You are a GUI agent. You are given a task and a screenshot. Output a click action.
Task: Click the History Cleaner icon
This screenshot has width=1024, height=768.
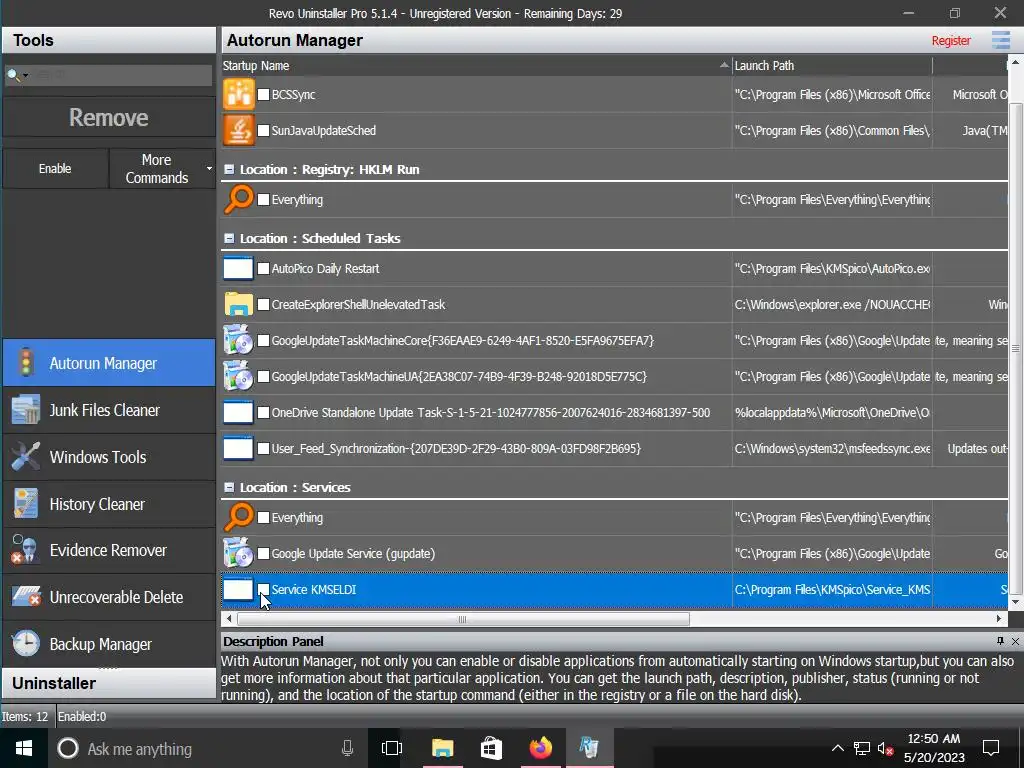(x=25, y=504)
